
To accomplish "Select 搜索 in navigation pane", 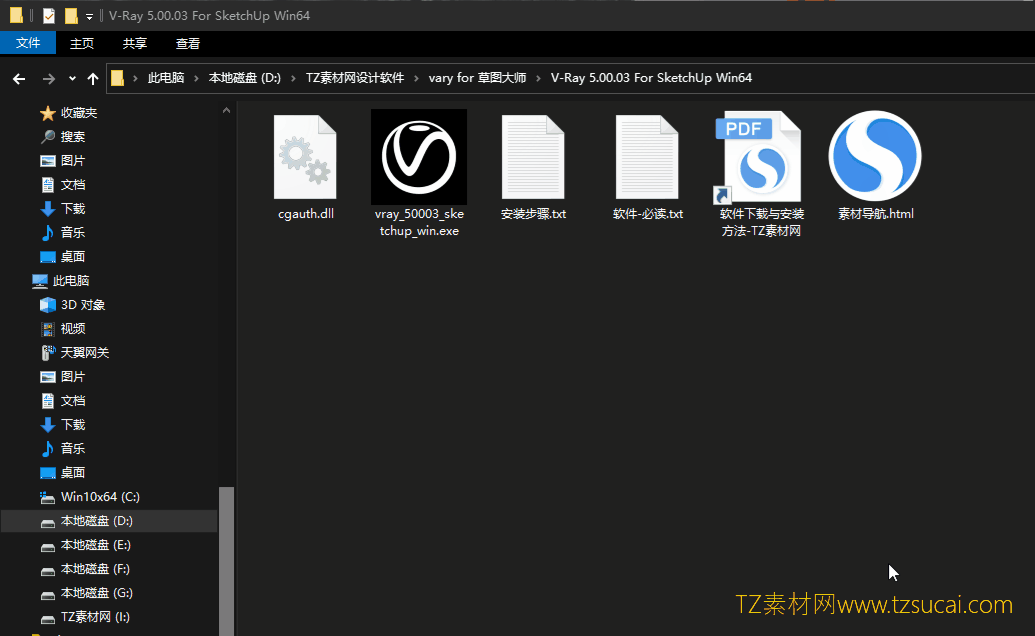I will 73,137.
